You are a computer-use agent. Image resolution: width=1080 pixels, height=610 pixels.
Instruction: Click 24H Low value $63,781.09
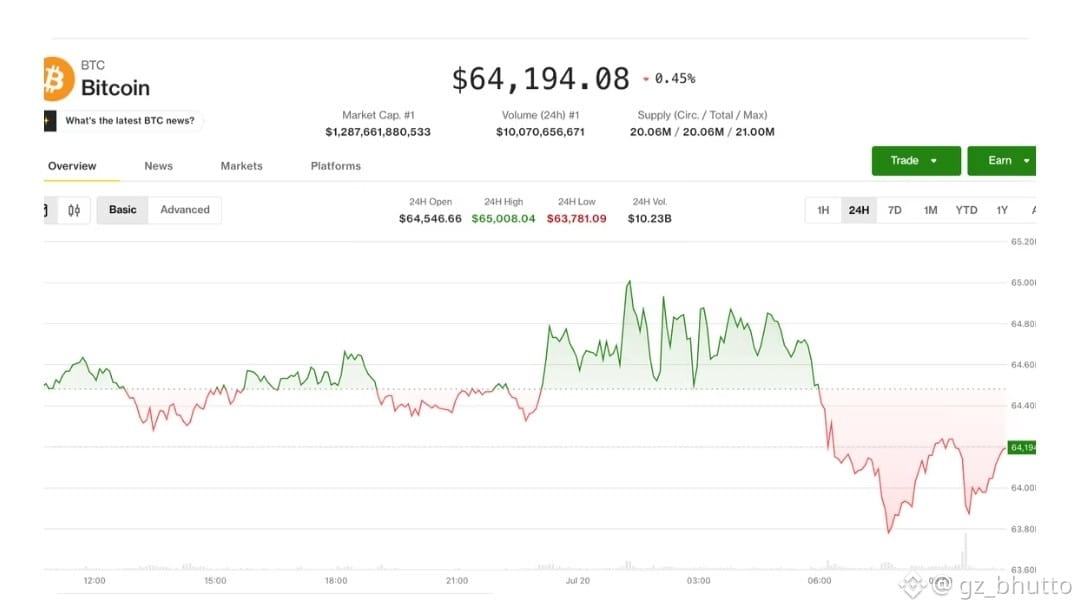(577, 218)
